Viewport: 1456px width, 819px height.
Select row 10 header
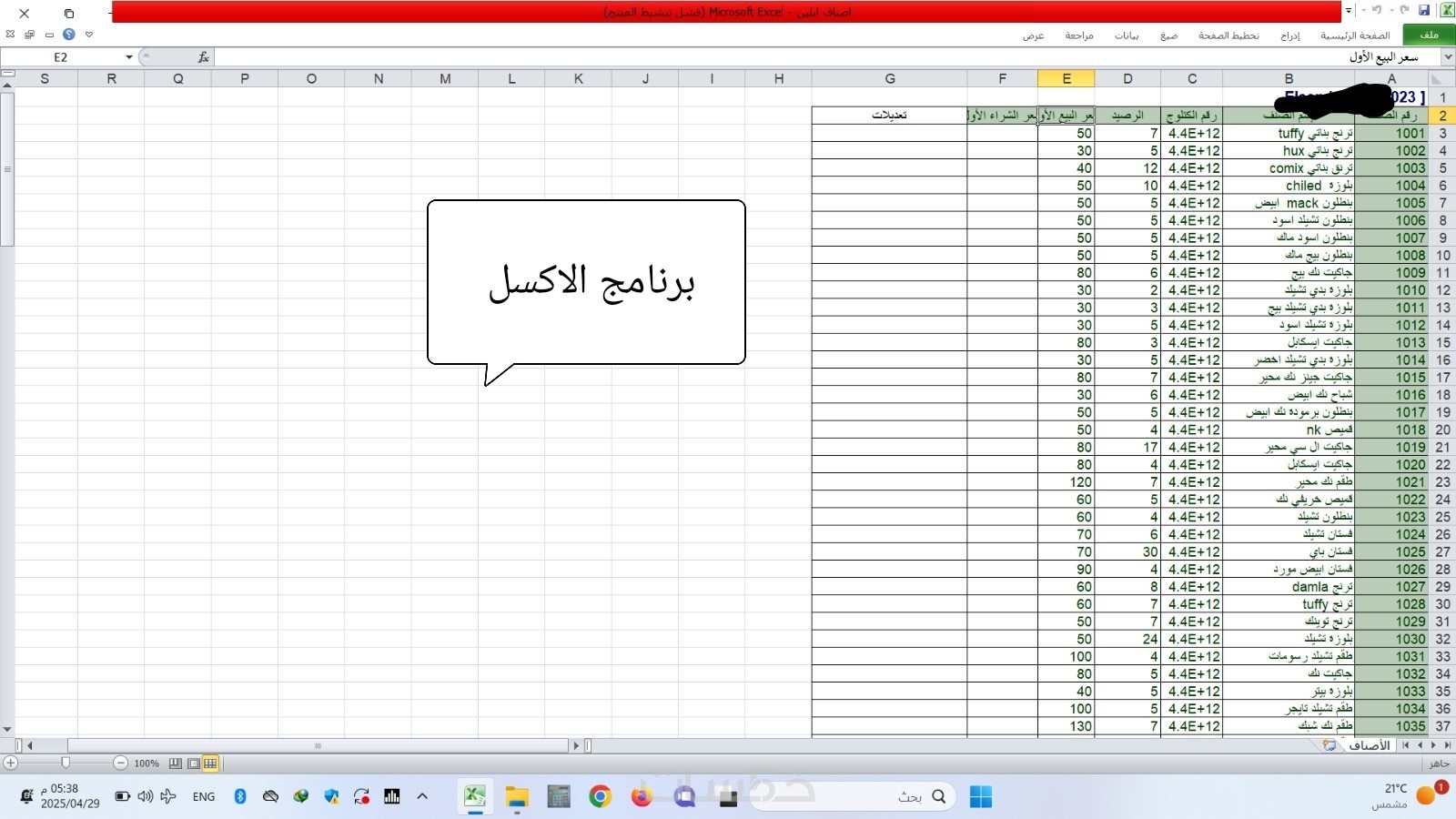[x=1443, y=256]
